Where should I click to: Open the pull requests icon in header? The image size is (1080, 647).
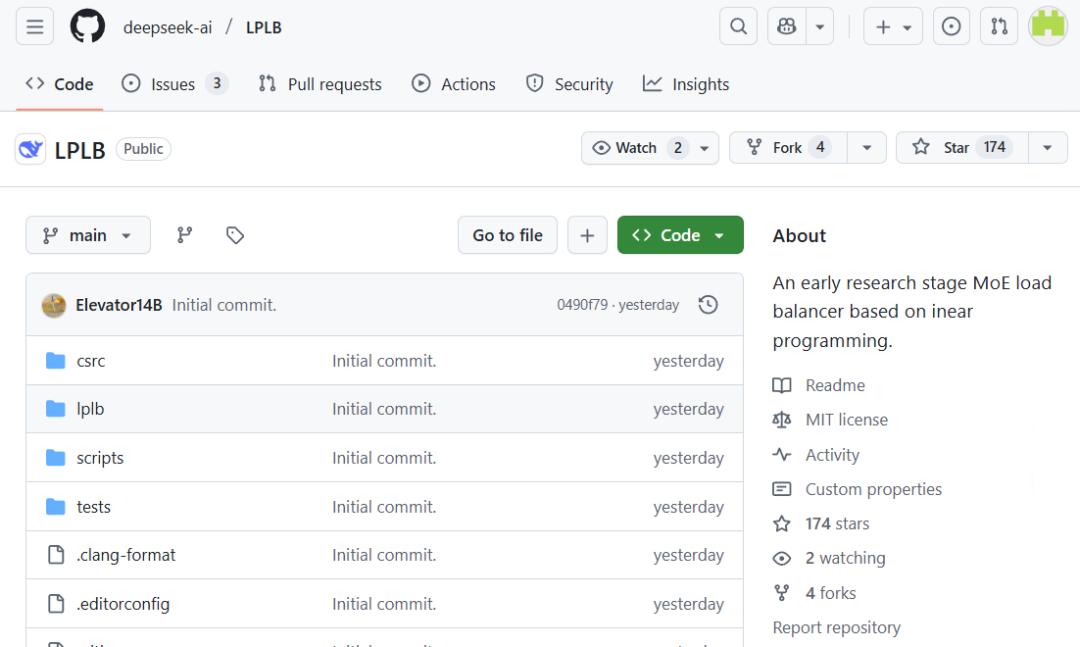tap(999, 27)
